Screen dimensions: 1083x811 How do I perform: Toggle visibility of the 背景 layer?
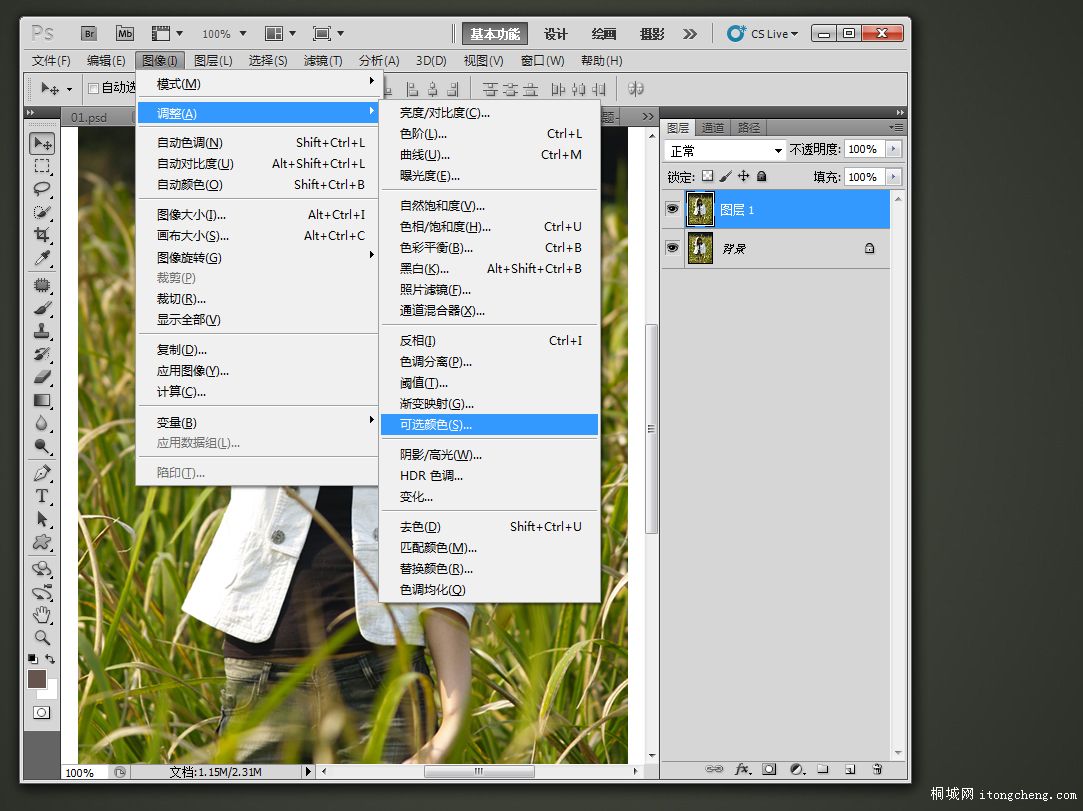673,247
